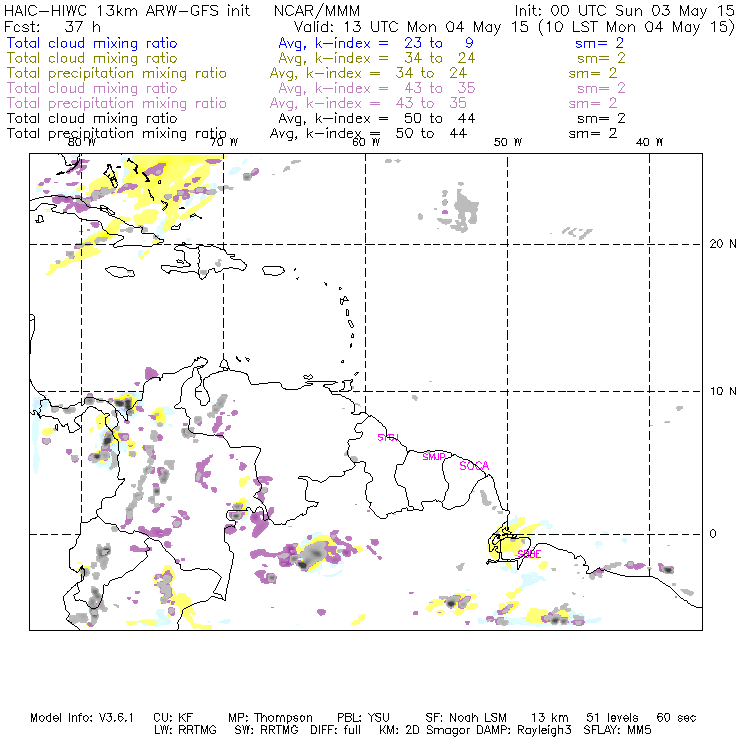Viewport: 740px width, 740px height.
Task: Click the '60 W' longitude label
Action: tap(366, 142)
